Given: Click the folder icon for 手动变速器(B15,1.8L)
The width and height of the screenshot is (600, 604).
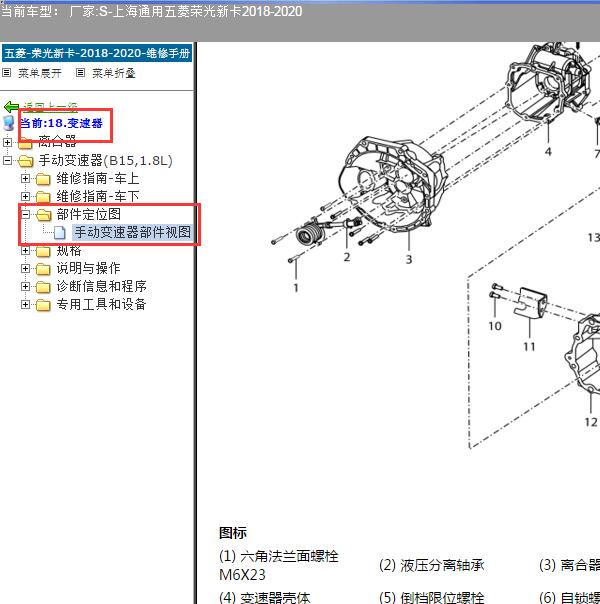Looking at the screenshot, I should click(x=25, y=161).
